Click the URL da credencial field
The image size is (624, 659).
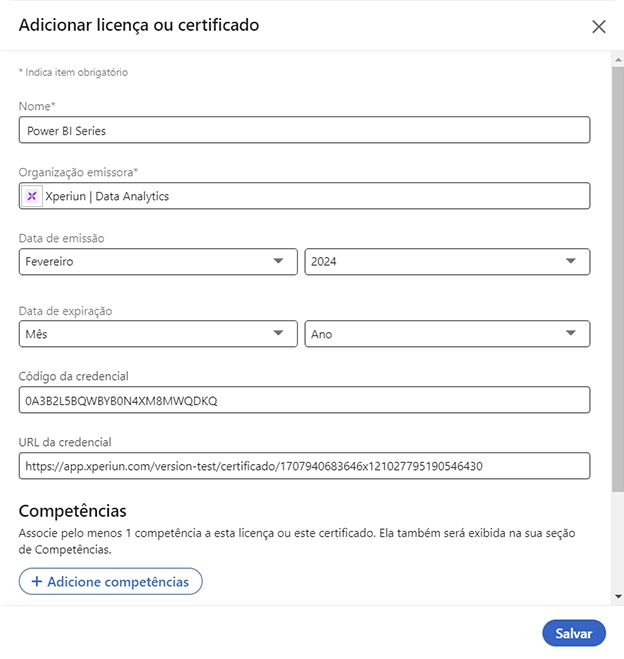[304, 466]
